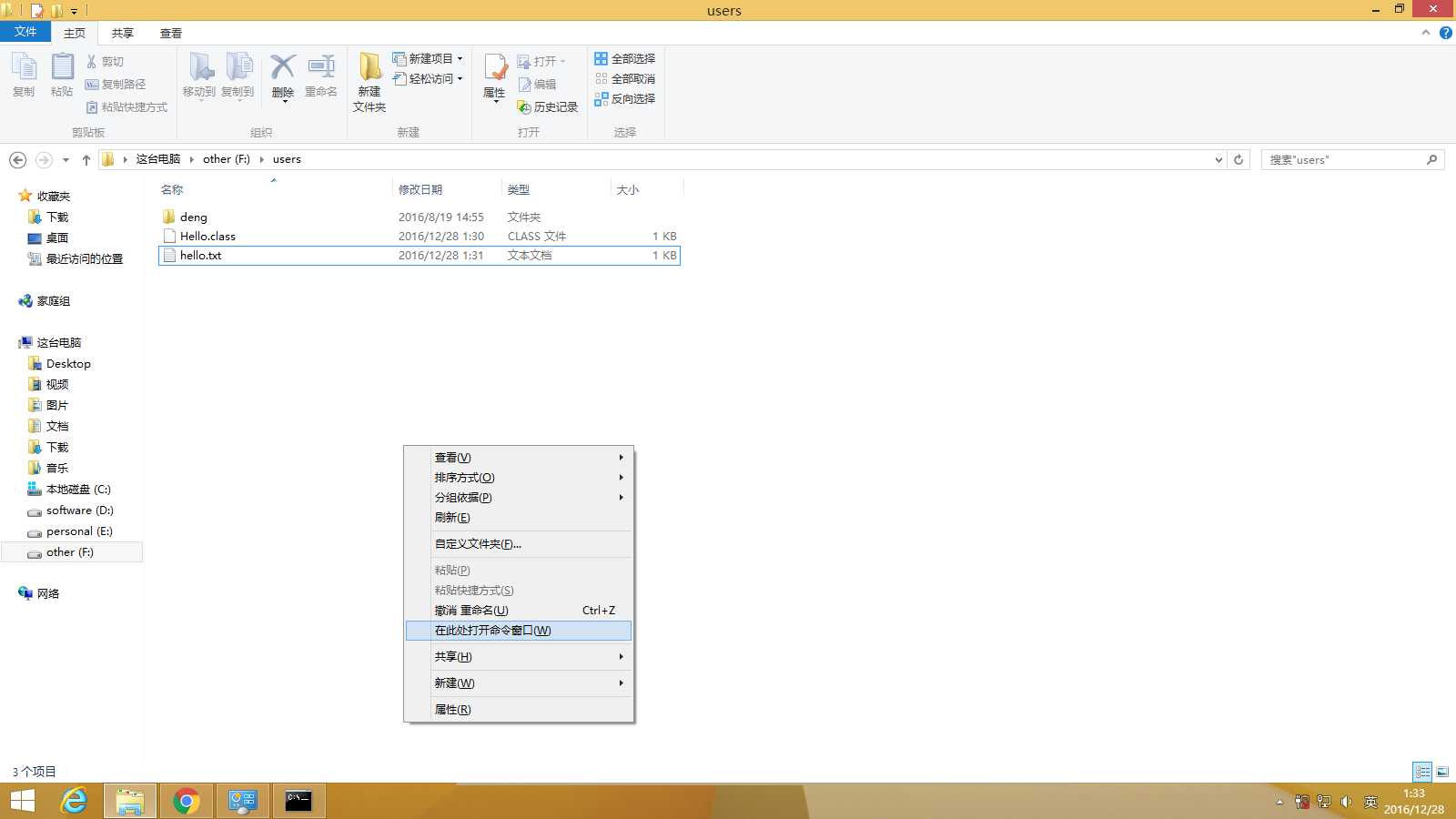Click the Copy icon in the ribbon
The width and height of the screenshot is (1456, 819).
click(24, 75)
